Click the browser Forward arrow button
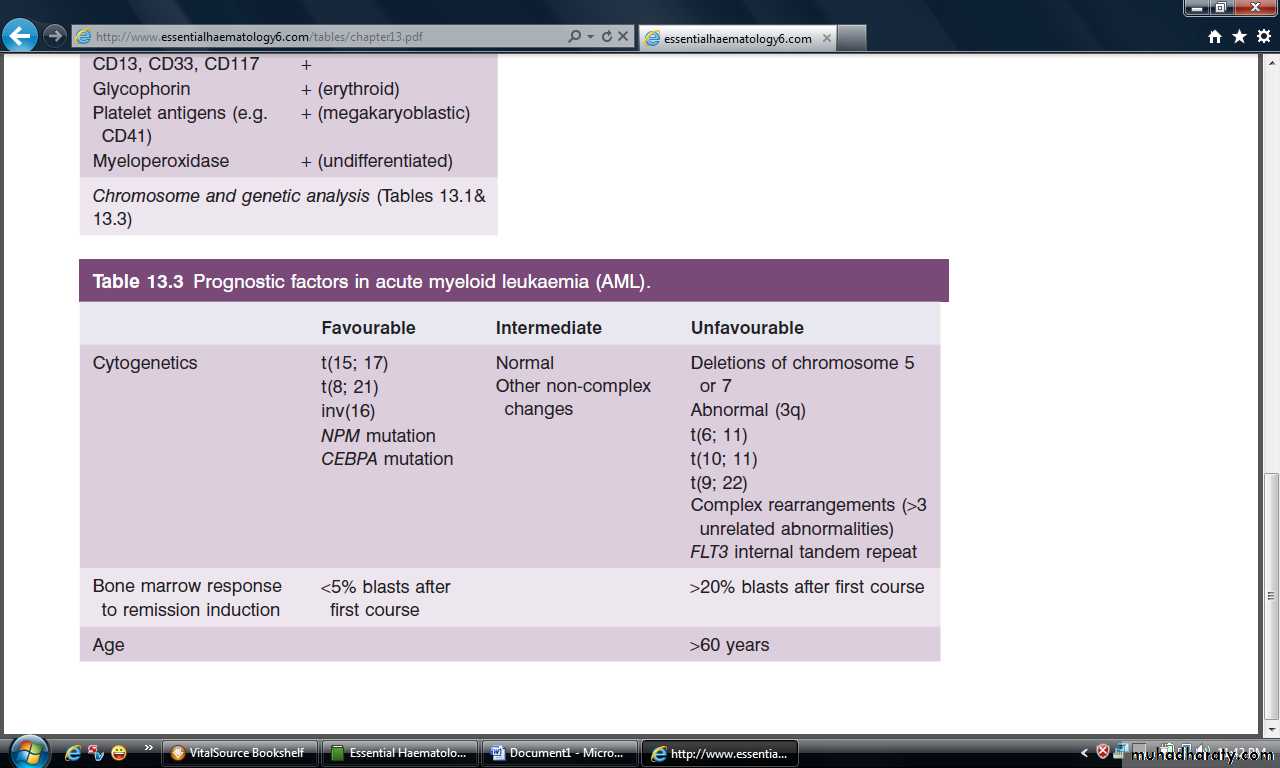Image resolution: width=1280 pixels, height=768 pixels. click(55, 36)
